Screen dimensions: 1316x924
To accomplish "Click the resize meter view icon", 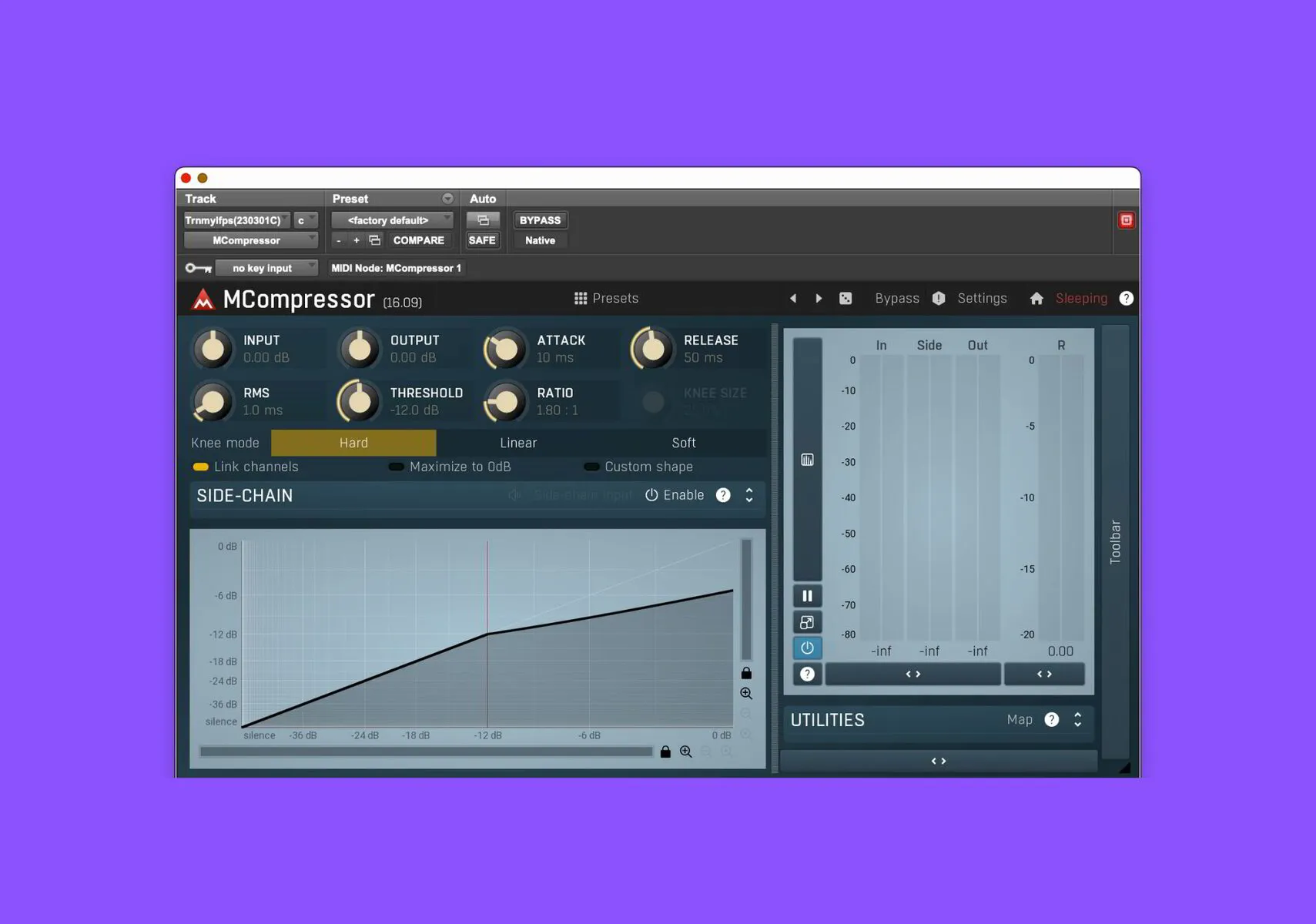I will (x=807, y=621).
